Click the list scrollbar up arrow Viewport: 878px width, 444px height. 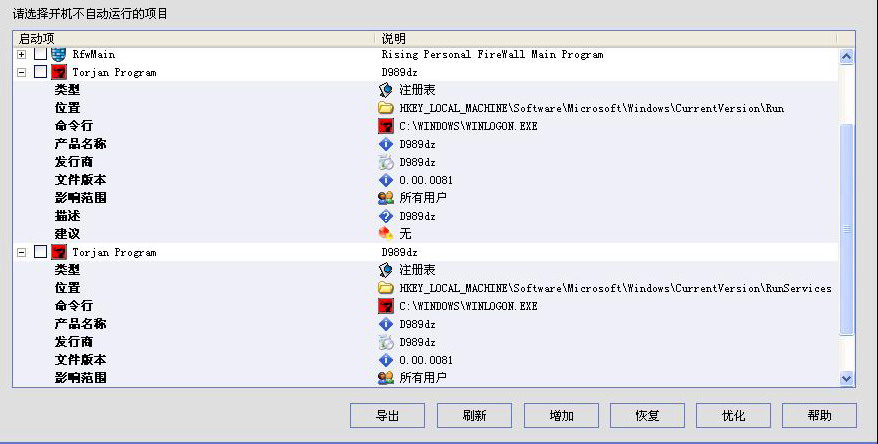point(847,56)
